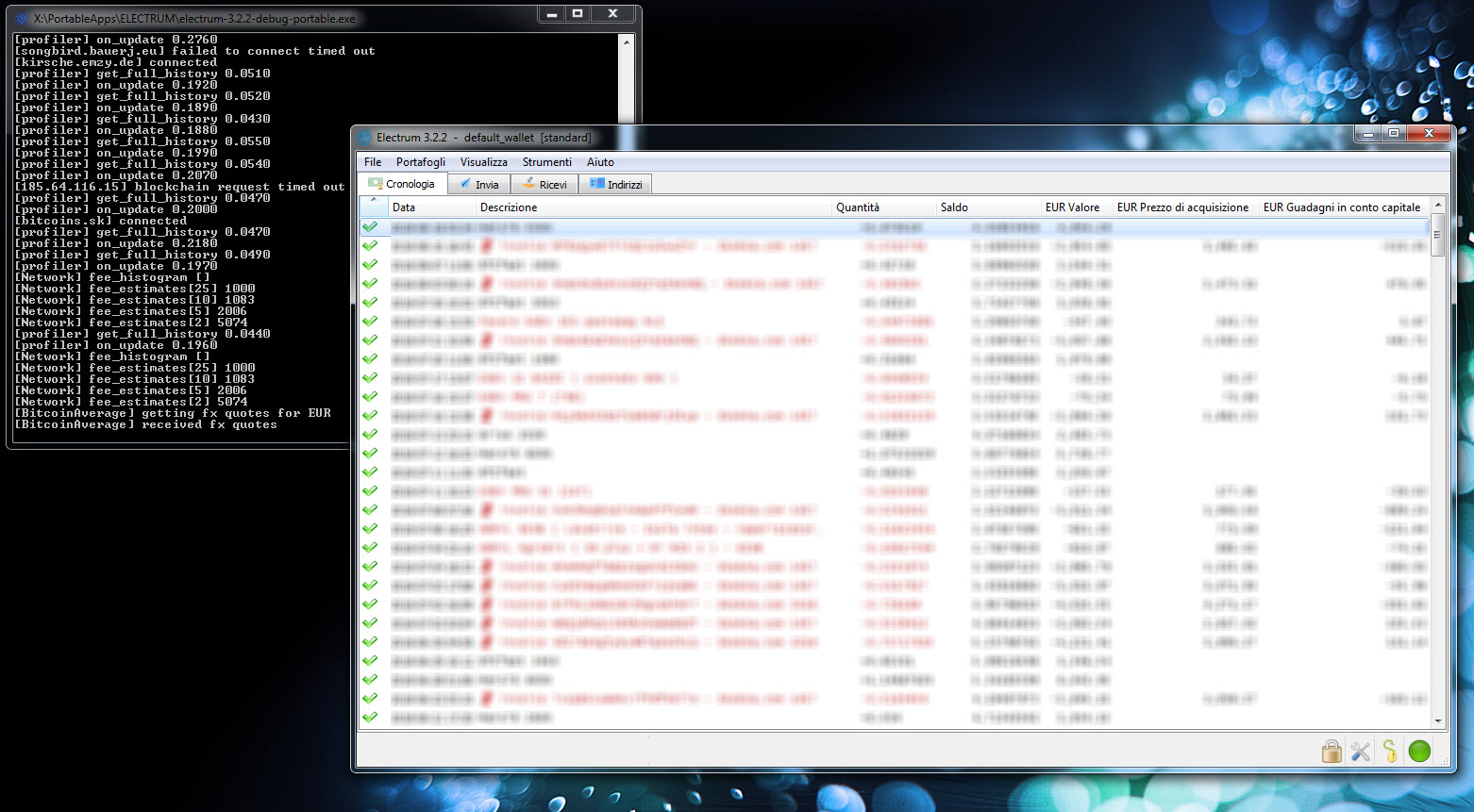Open the File menu in Electrum

(373, 162)
